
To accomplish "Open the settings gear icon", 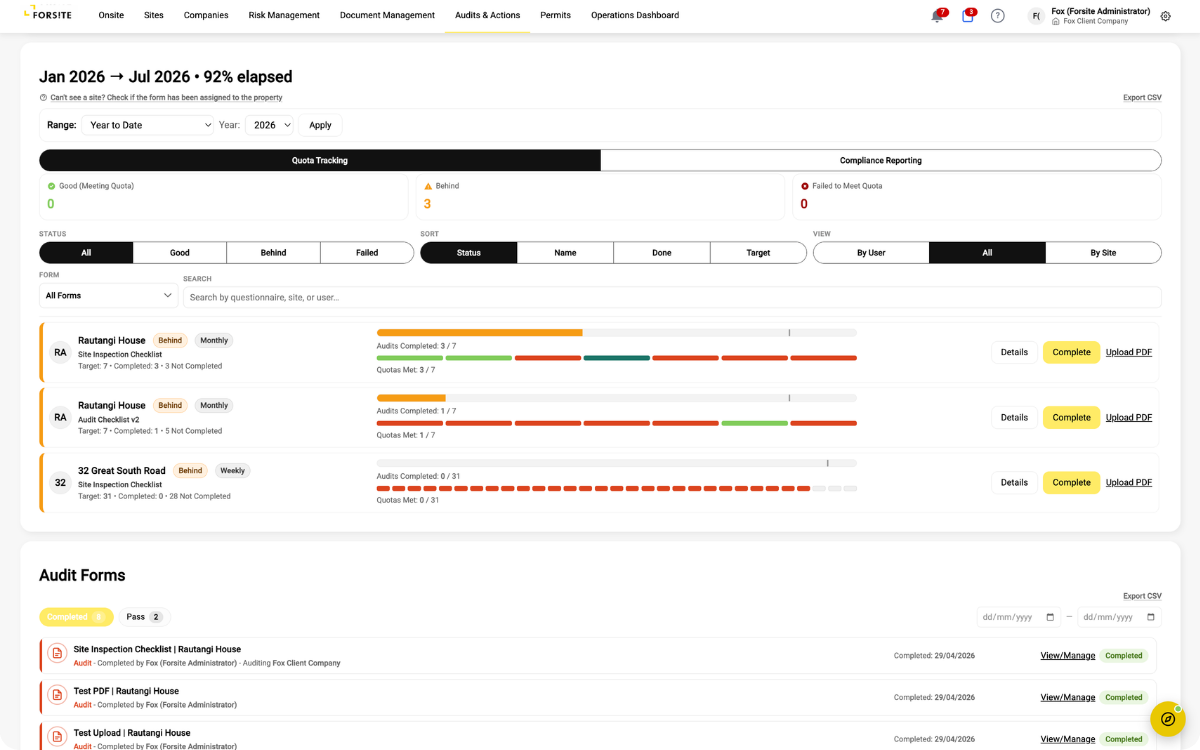I will pos(1166,16).
